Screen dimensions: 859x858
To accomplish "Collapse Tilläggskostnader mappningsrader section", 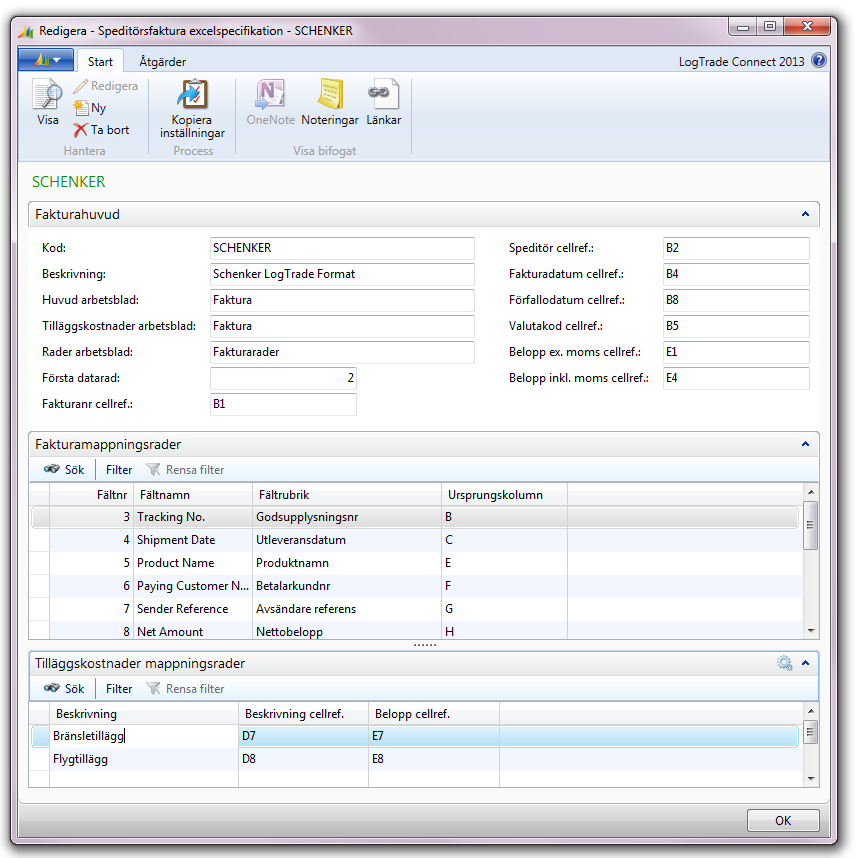I will coord(805,663).
